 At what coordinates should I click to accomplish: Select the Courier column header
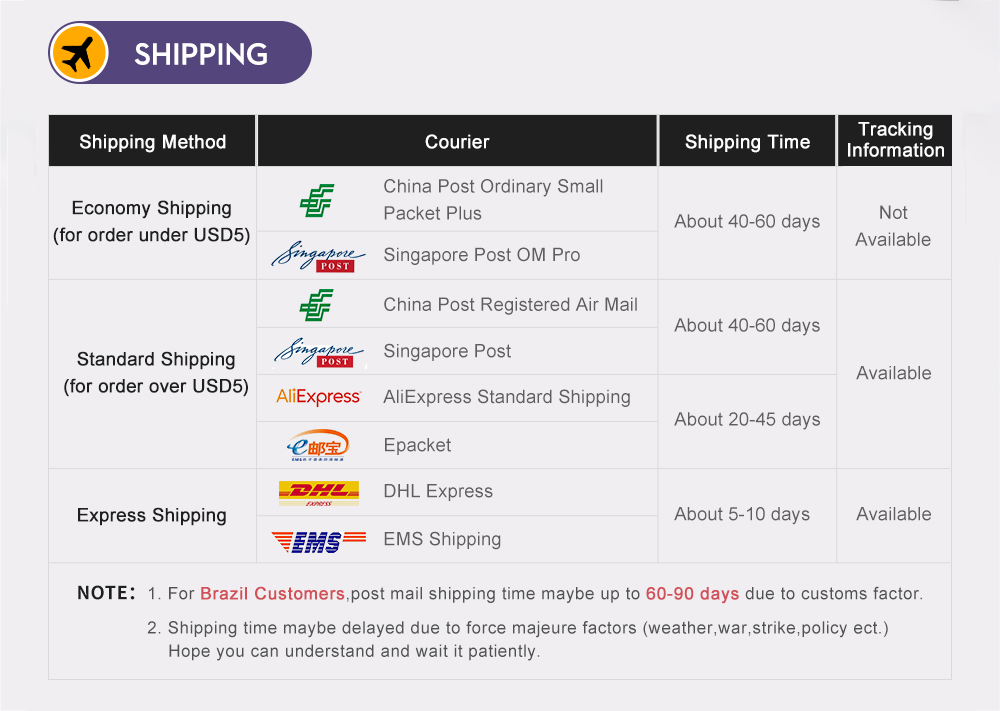click(x=457, y=142)
